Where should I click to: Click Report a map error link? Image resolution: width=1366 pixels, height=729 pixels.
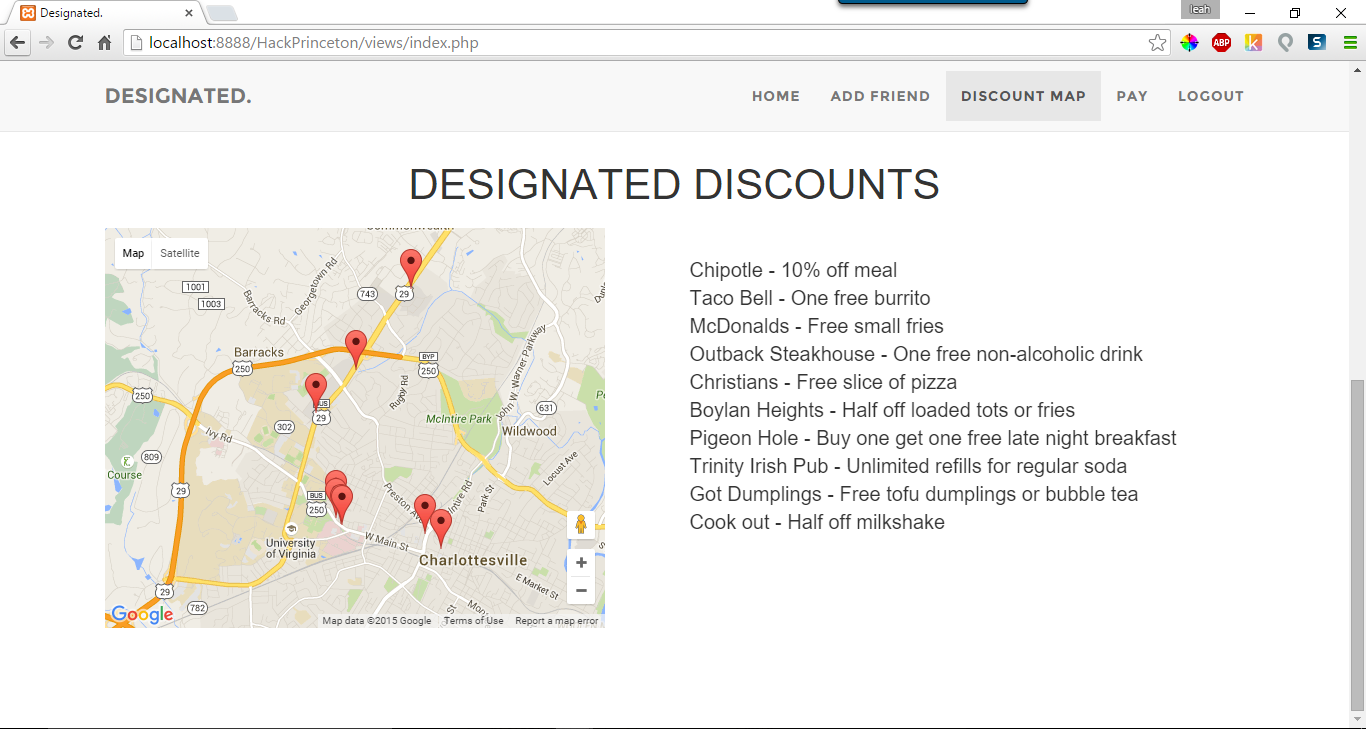point(557,621)
